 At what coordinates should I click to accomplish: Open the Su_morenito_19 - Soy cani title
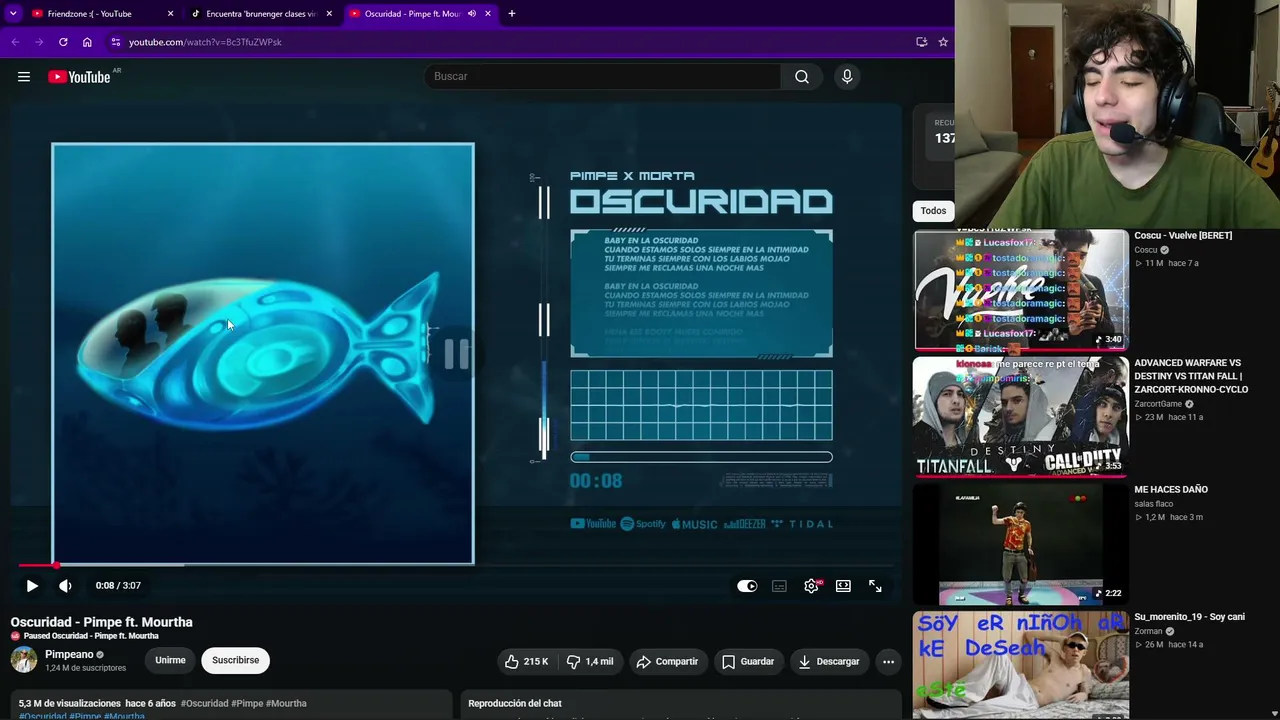point(1189,617)
